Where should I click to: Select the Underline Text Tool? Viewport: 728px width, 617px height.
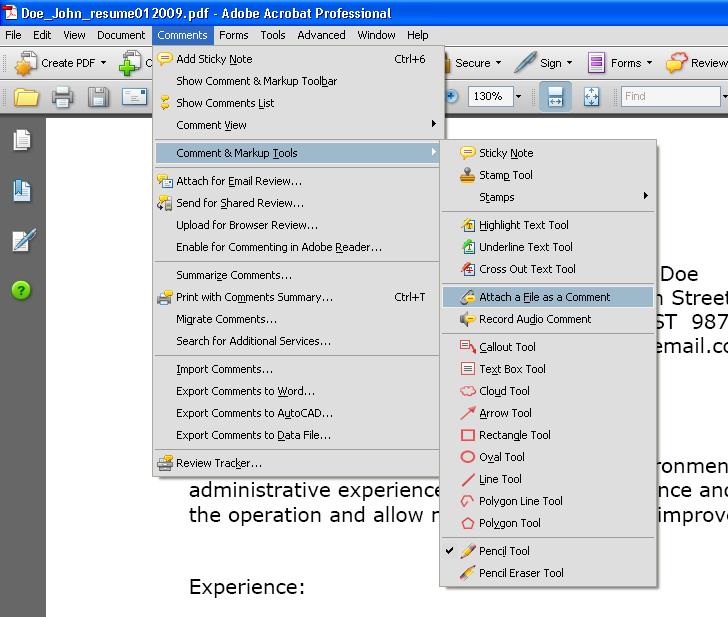[548, 247]
